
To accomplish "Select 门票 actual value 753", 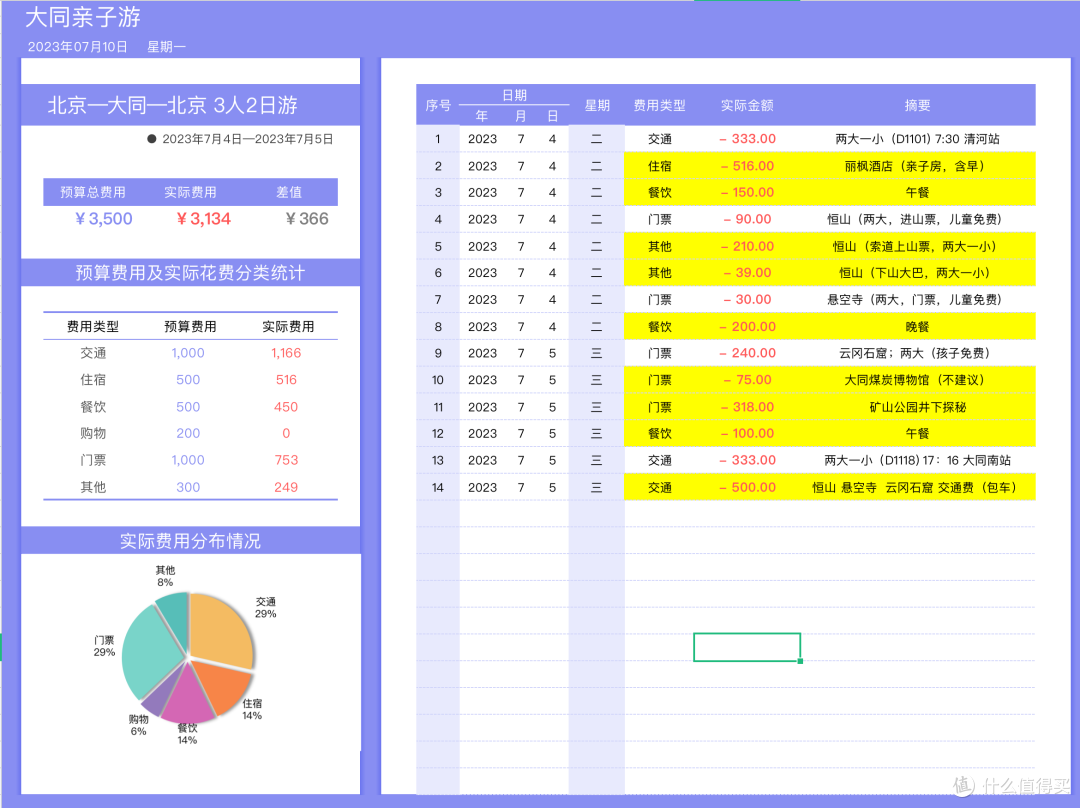I will click(286, 460).
